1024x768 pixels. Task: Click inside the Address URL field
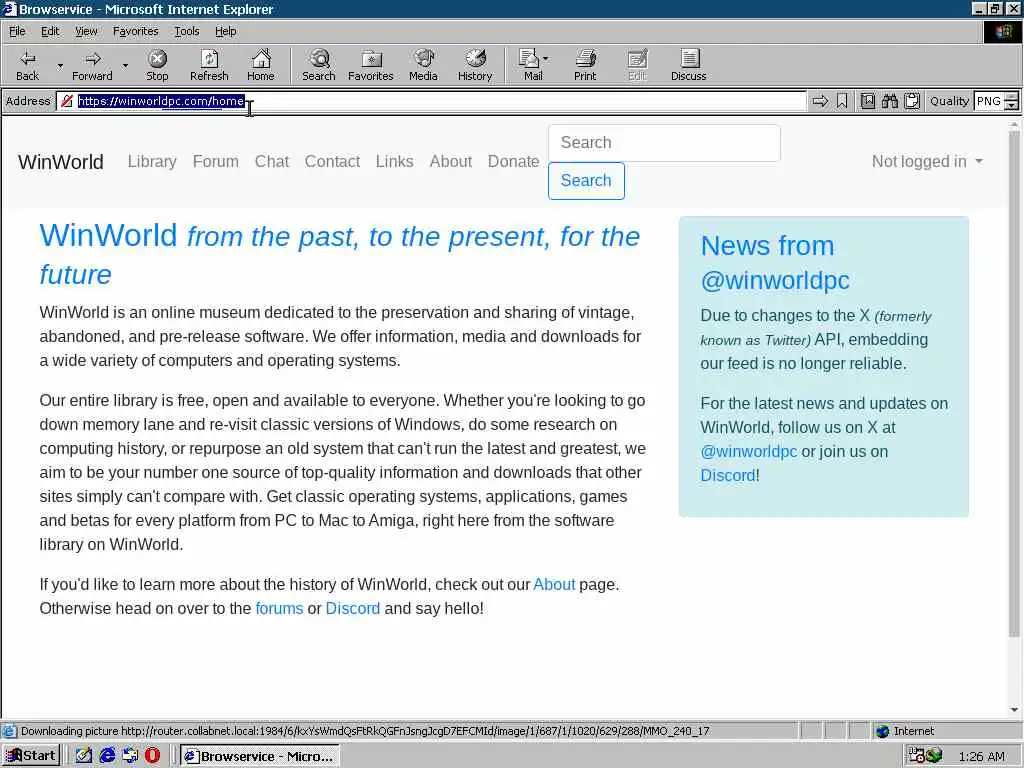[x=431, y=101]
